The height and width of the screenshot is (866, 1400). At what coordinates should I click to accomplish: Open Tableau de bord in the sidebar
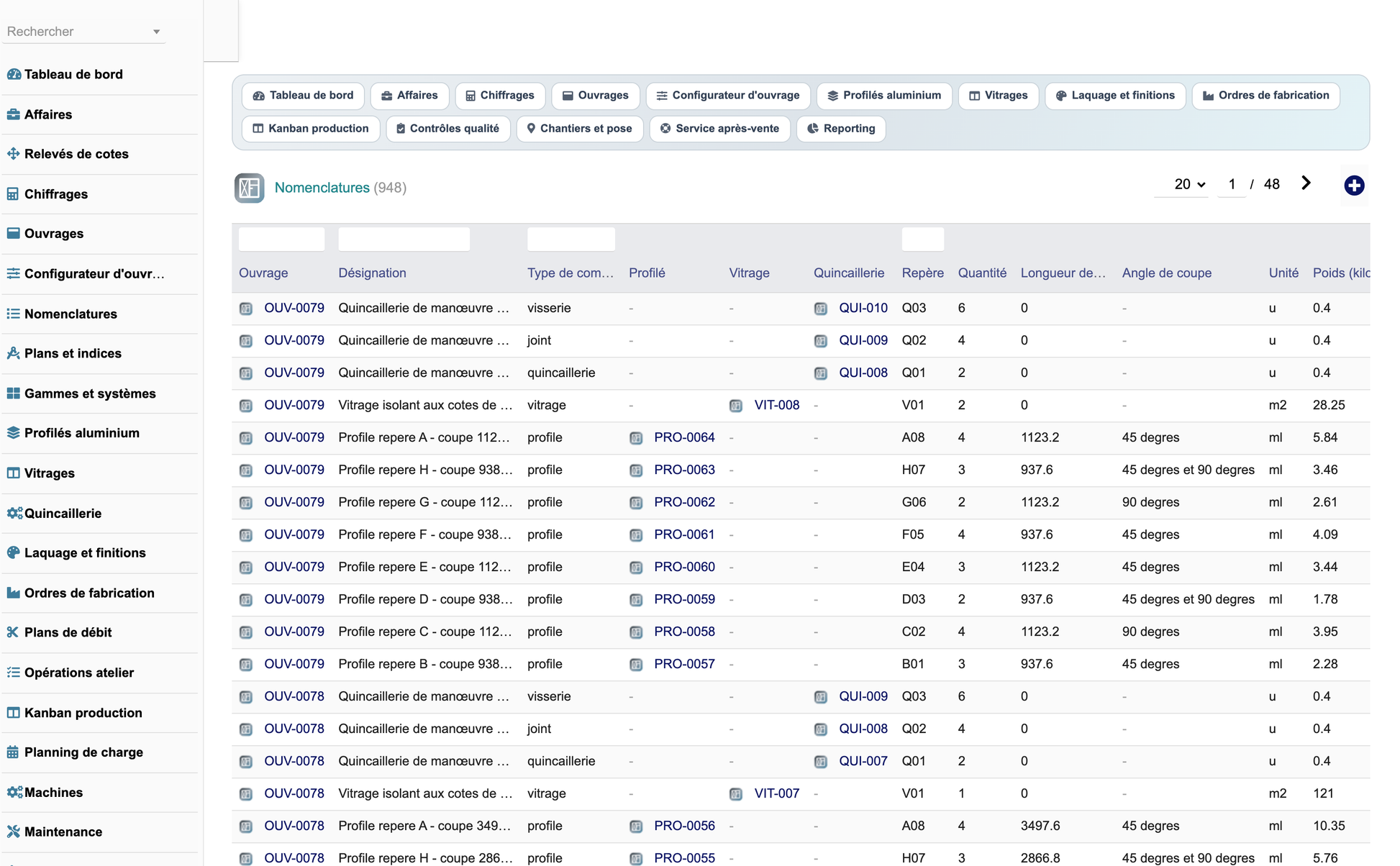coord(73,74)
